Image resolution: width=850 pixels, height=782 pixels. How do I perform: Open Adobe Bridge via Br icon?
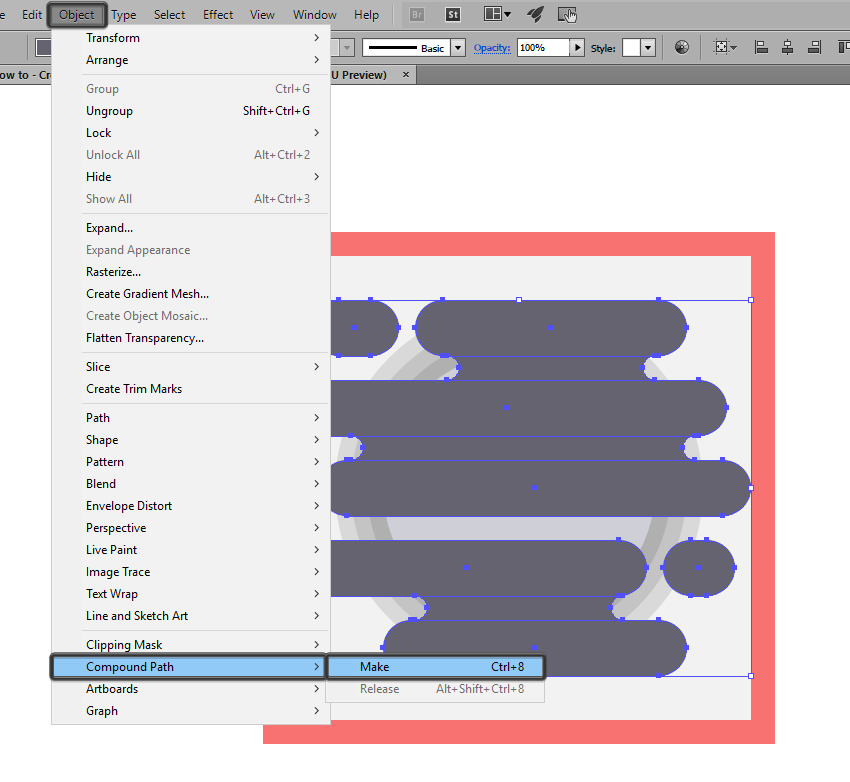pyautogui.click(x=416, y=15)
